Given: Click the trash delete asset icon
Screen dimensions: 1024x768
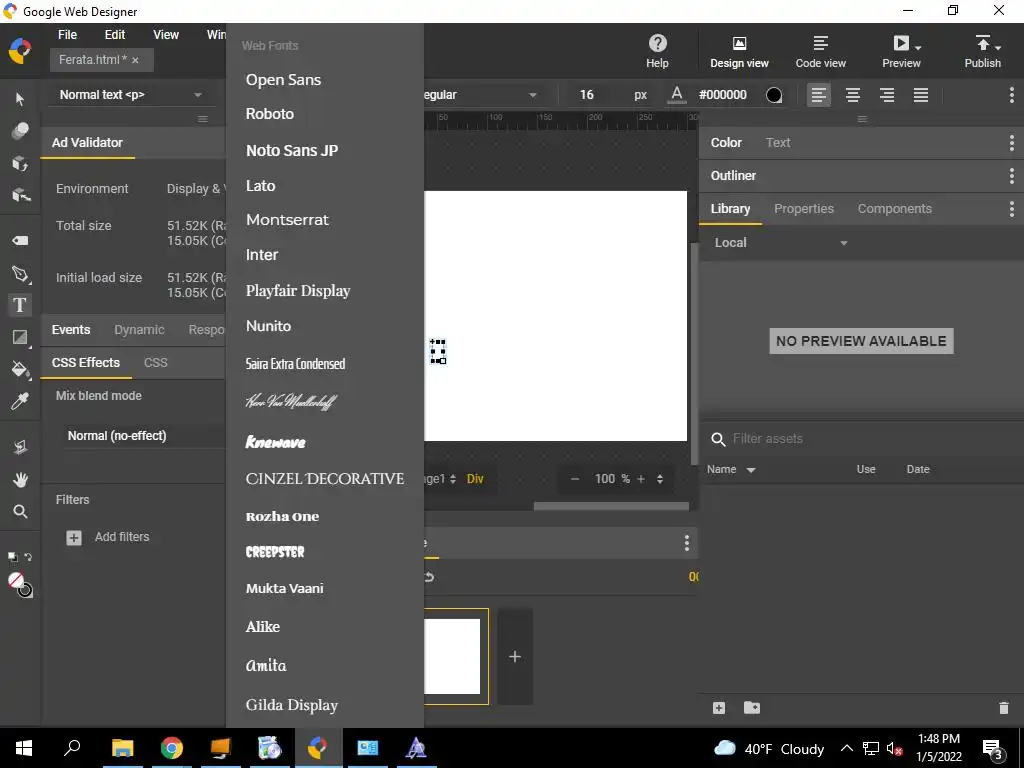Looking at the screenshot, I should pyautogui.click(x=1004, y=708).
